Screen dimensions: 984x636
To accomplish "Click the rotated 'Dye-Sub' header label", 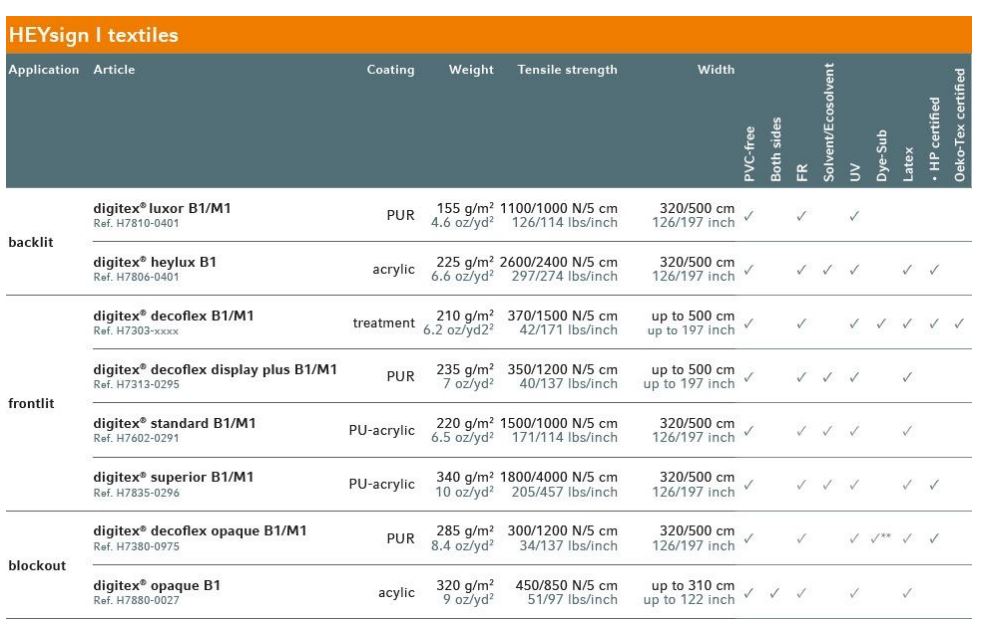I will click(882, 156).
